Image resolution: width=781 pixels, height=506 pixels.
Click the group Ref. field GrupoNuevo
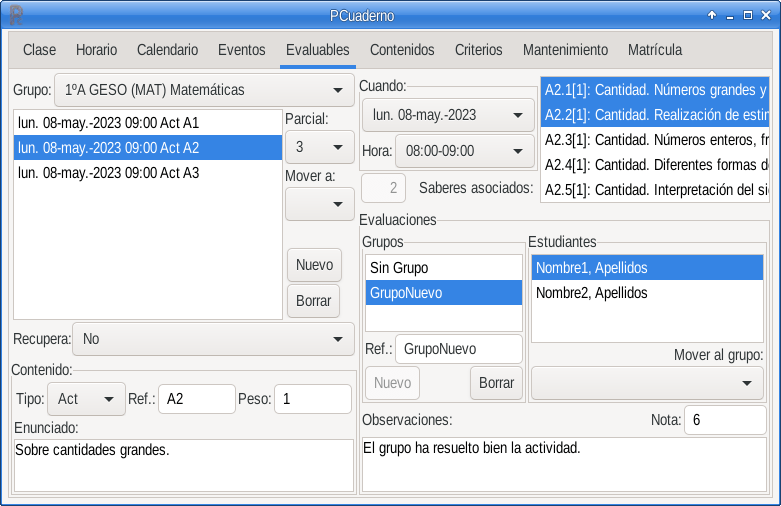(459, 349)
